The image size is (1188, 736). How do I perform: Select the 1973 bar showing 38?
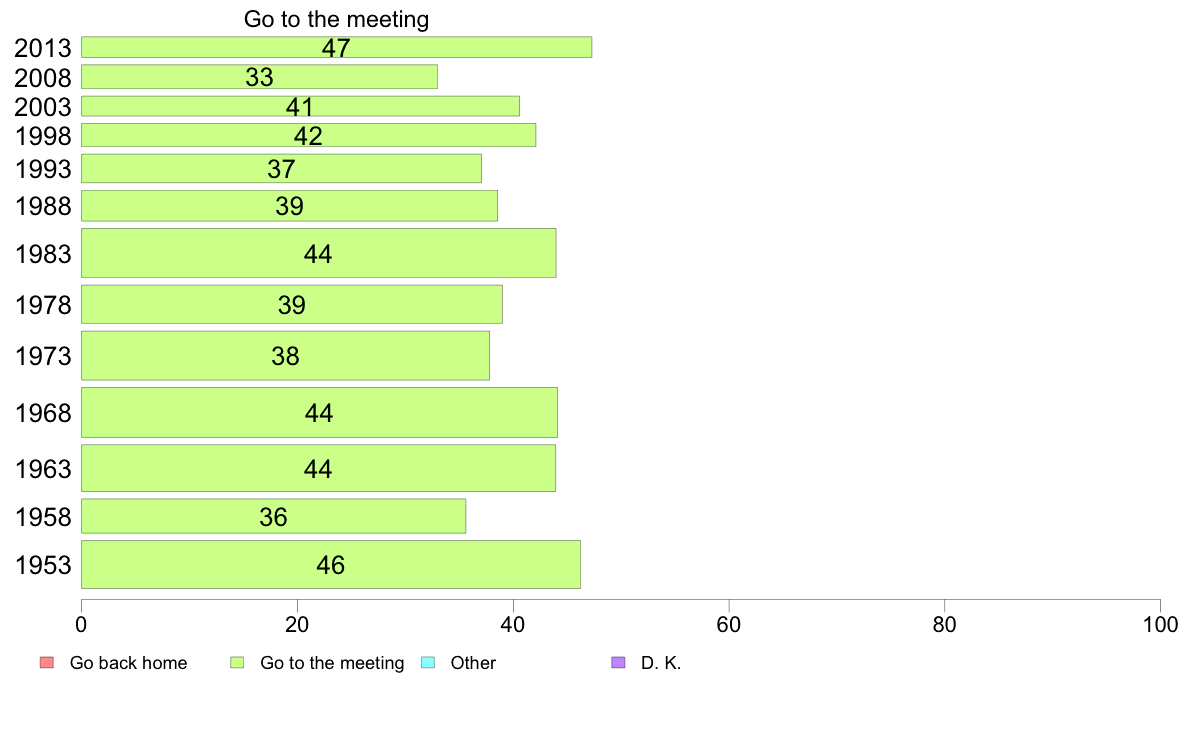[x=285, y=355]
